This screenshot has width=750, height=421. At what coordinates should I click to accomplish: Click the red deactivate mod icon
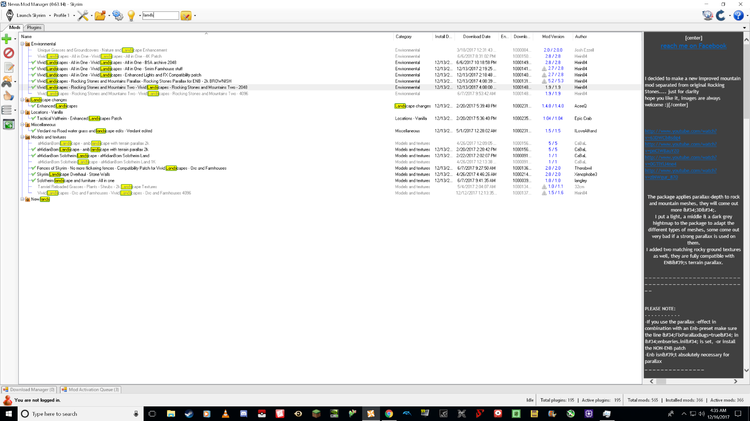coord(8,53)
